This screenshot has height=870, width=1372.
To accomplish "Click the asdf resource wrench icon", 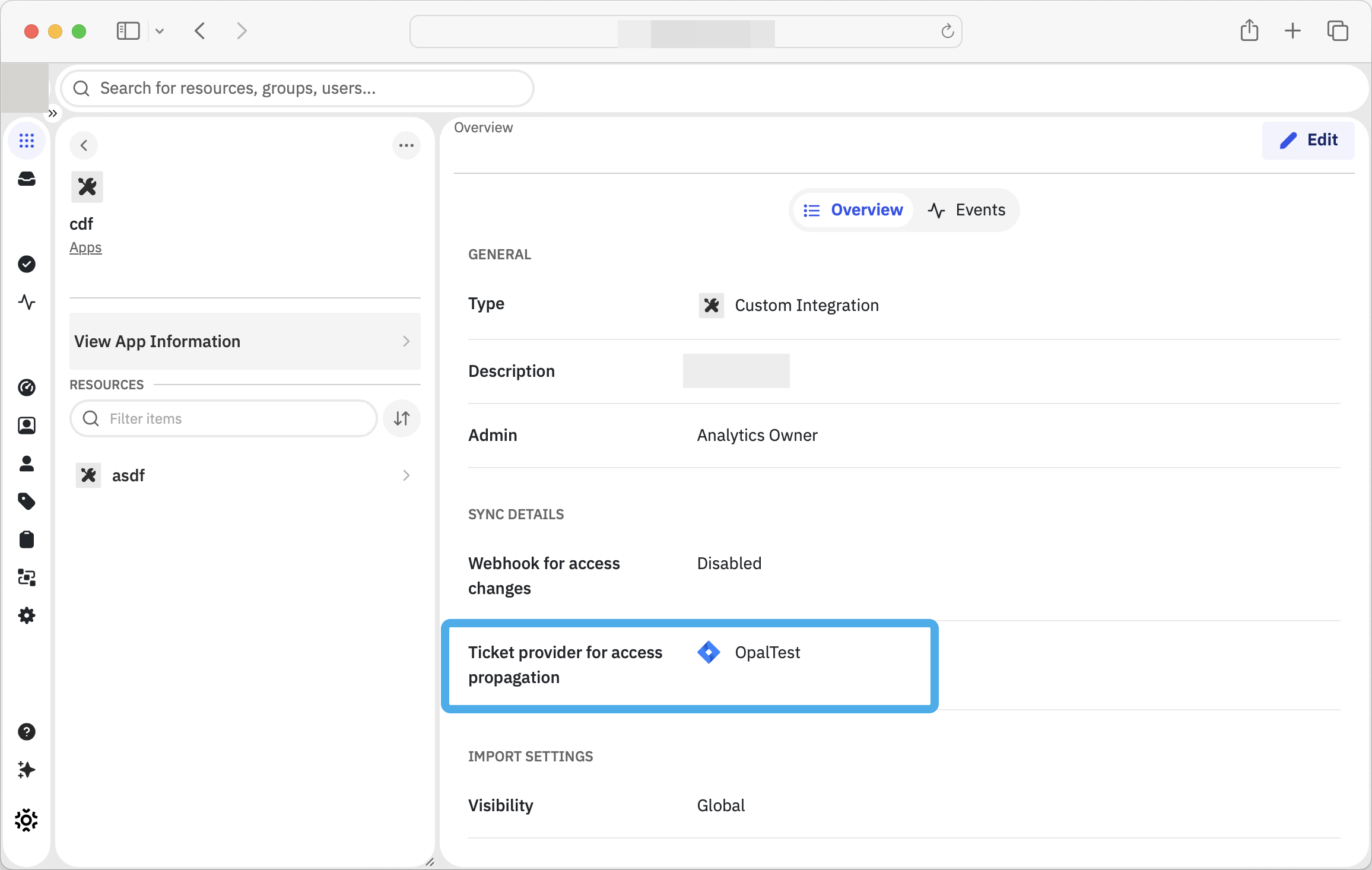I will point(88,475).
